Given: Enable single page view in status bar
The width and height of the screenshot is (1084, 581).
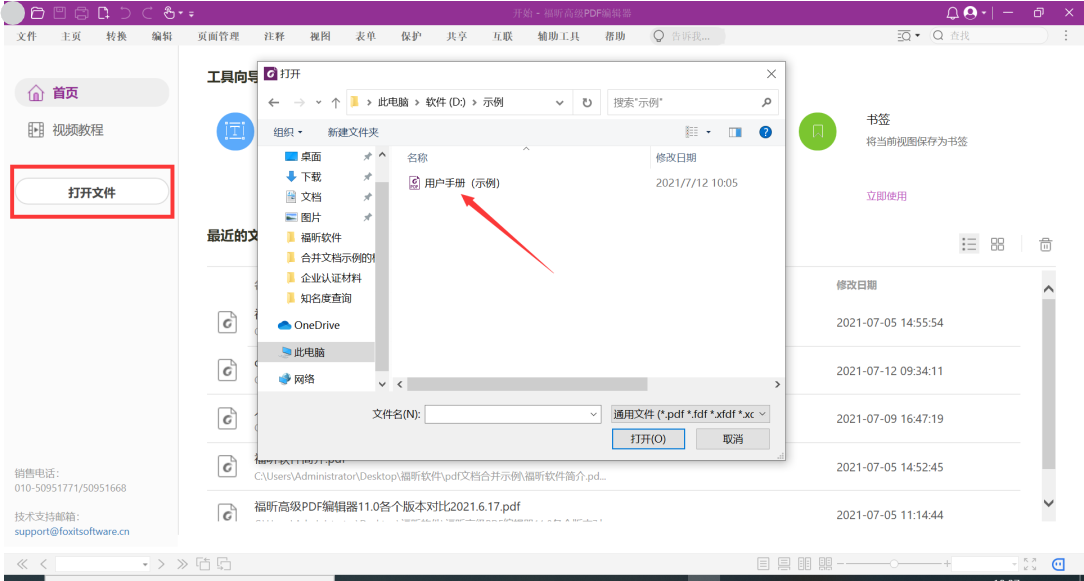Looking at the screenshot, I should (761, 564).
